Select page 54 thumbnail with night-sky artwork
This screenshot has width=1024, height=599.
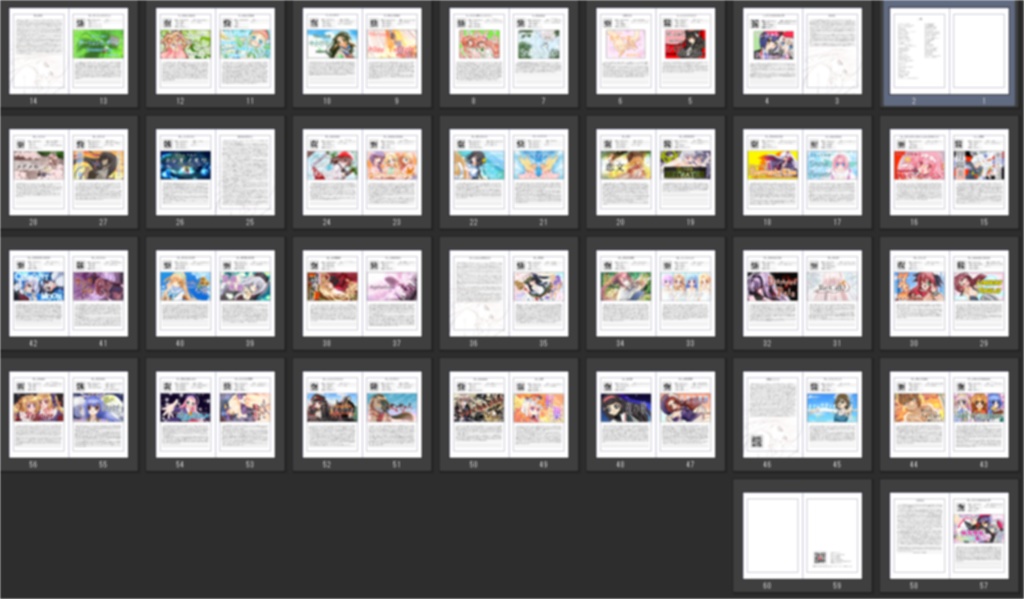185,414
